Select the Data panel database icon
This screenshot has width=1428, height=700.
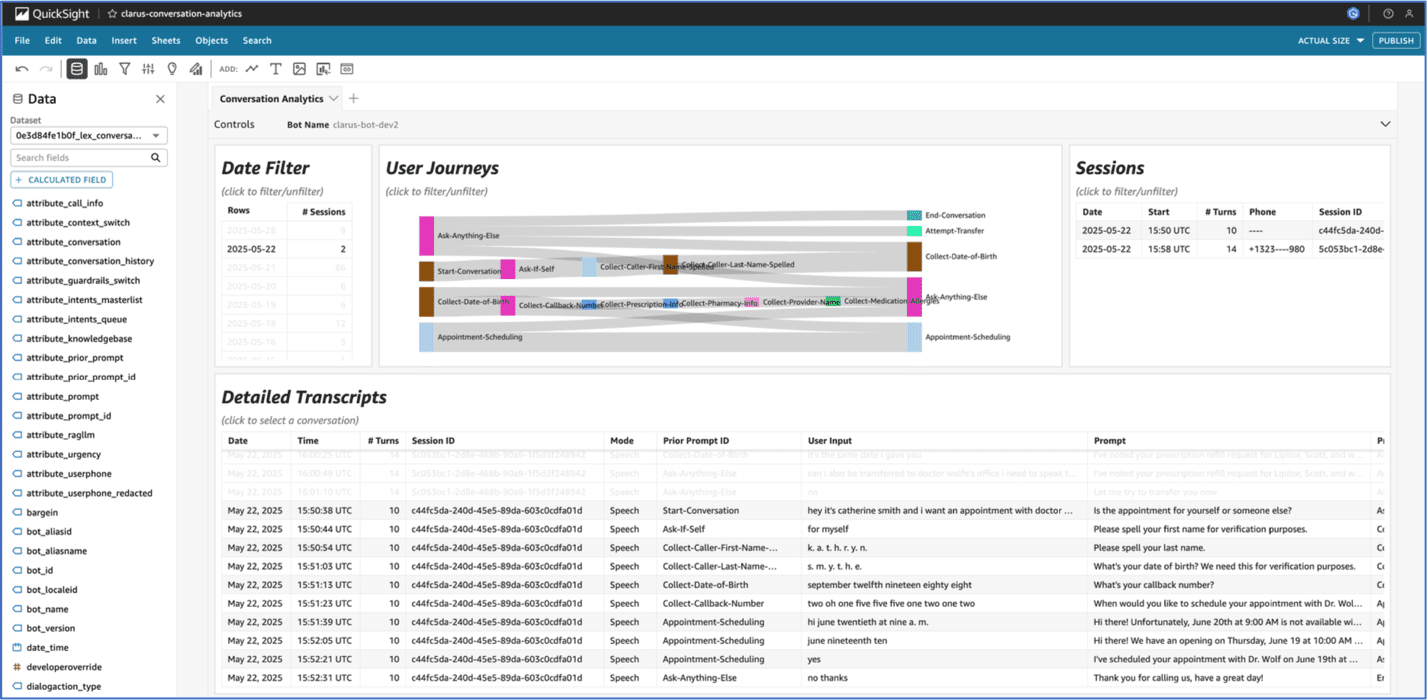[76, 68]
